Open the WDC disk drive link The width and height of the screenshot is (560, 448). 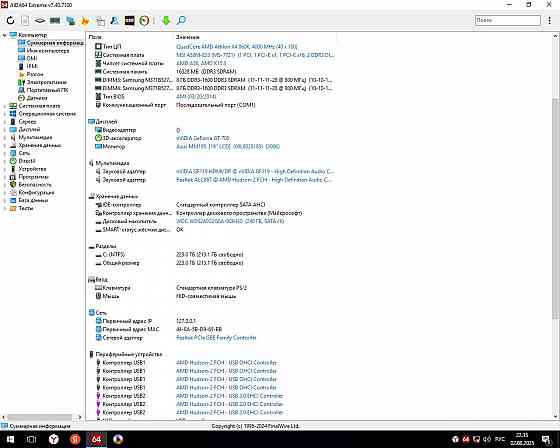coord(230,221)
